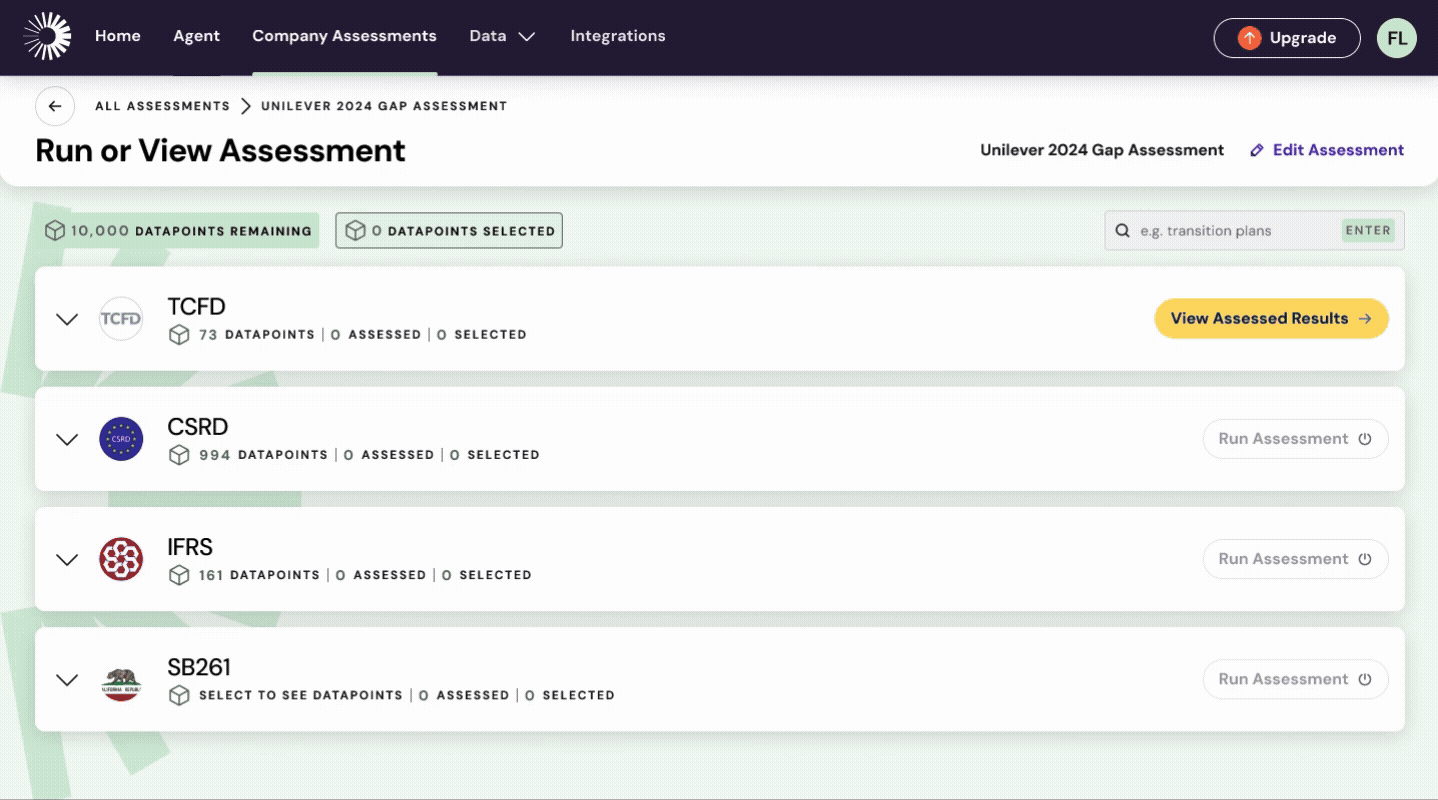This screenshot has height=800, width=1438.
Task: Expand the IFRS section chevron
Action: (67, 559)
